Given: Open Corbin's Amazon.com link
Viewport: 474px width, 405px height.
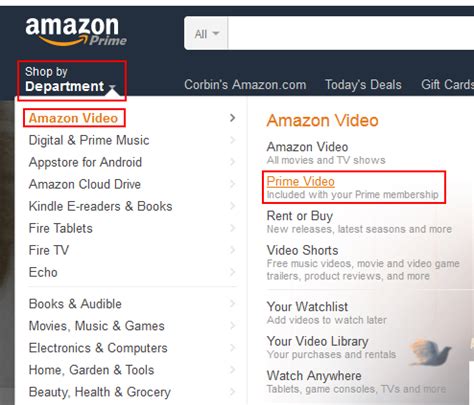Looking at the screenshot, I should coord(245,85).
